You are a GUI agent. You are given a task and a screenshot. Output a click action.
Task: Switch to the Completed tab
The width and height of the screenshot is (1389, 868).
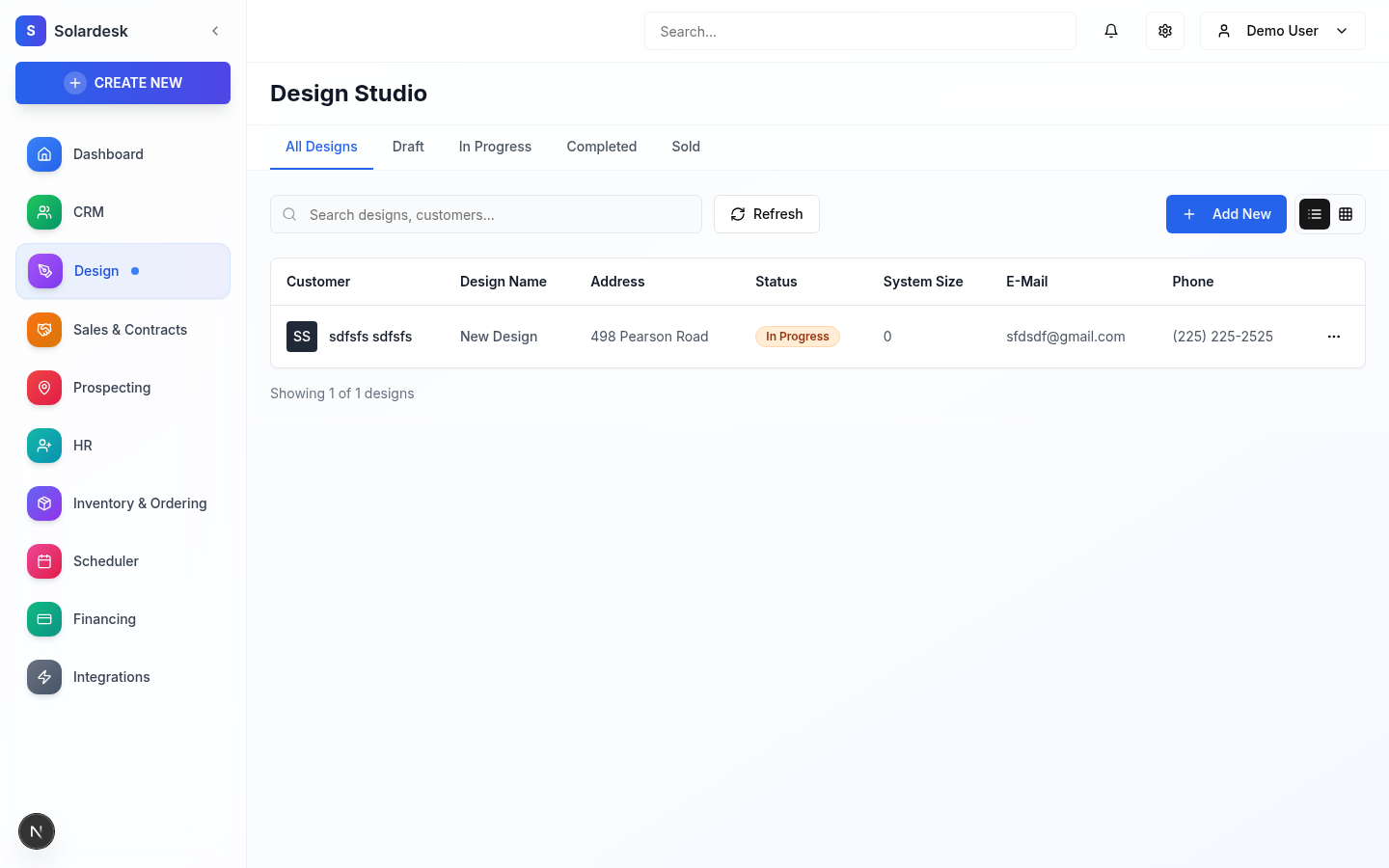[601, 147]
